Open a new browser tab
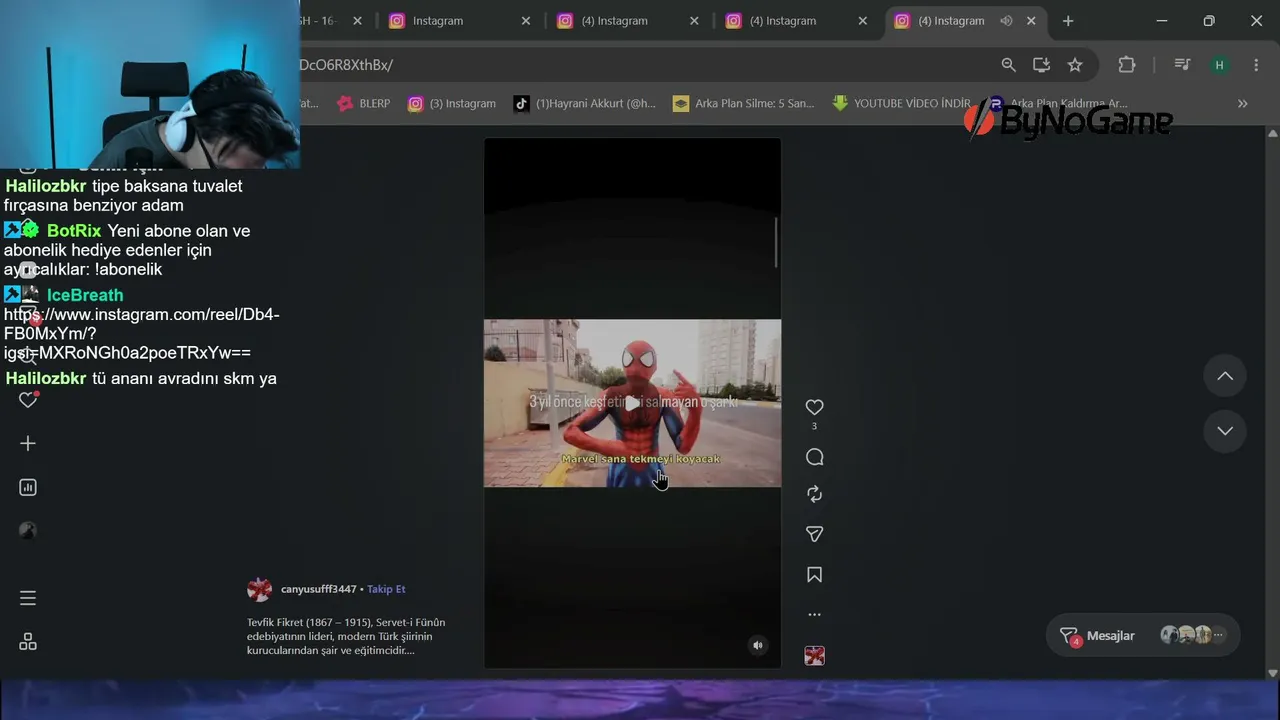1280x720 pixels. 1068,21
